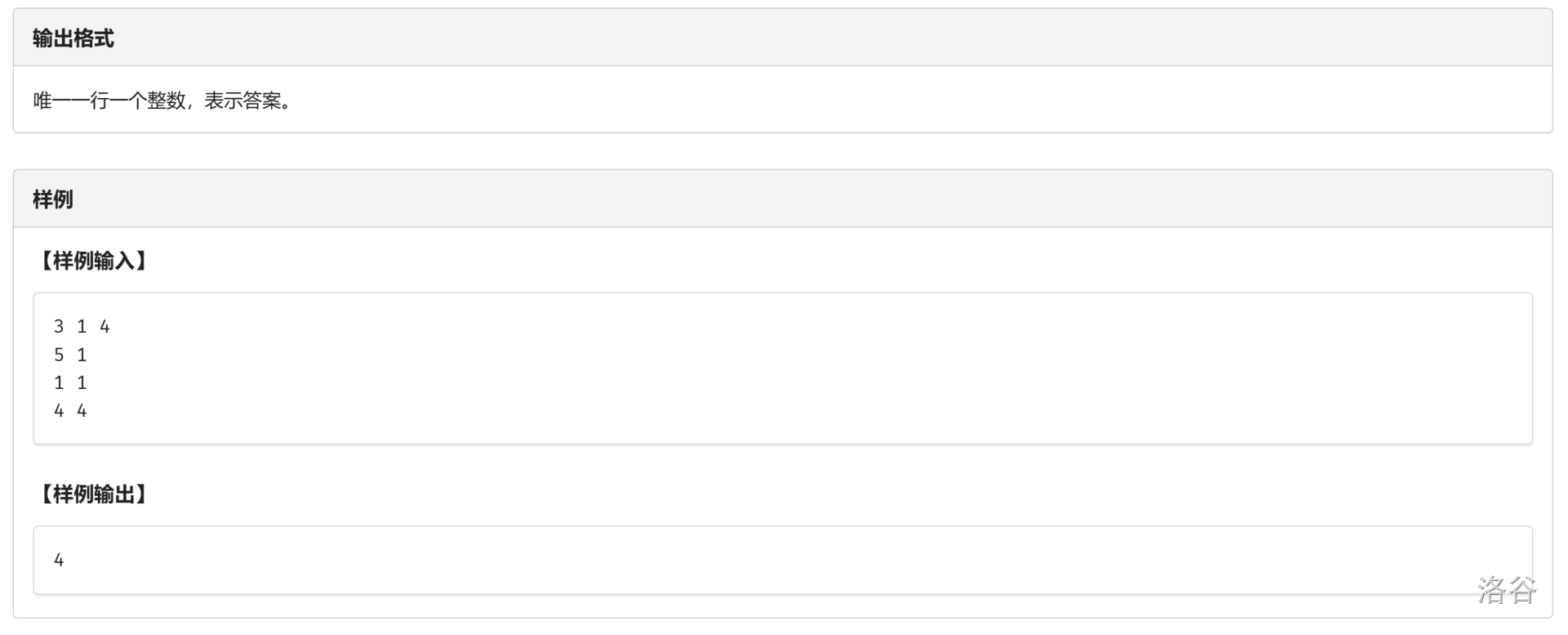Click the 唯一一行一个整数 description text

pos(109,101)
